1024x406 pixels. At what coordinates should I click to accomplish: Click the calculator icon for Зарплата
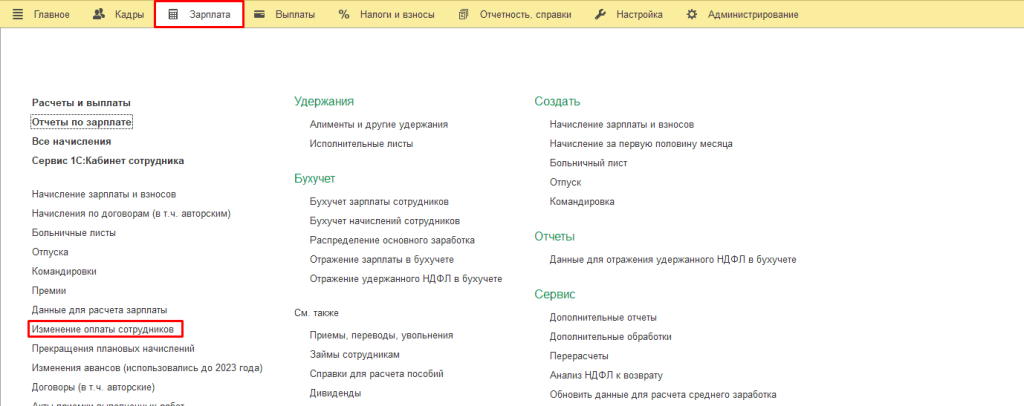pos(173,15)
